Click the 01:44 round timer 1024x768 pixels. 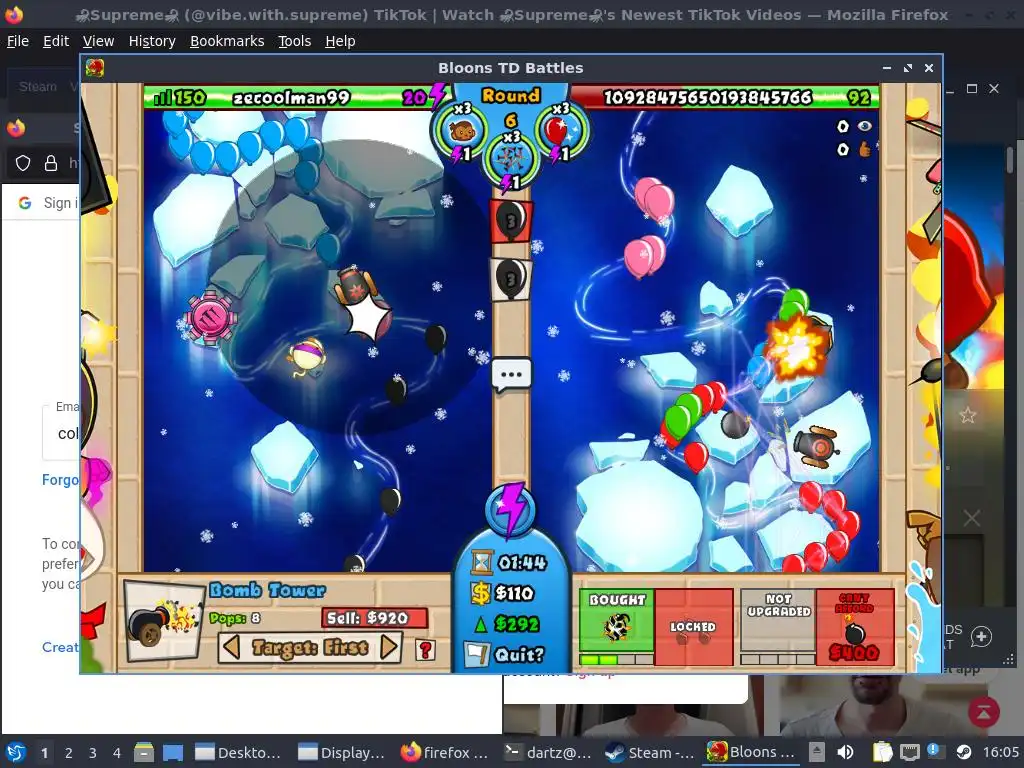pyautogui.click(x=522, y=562)
